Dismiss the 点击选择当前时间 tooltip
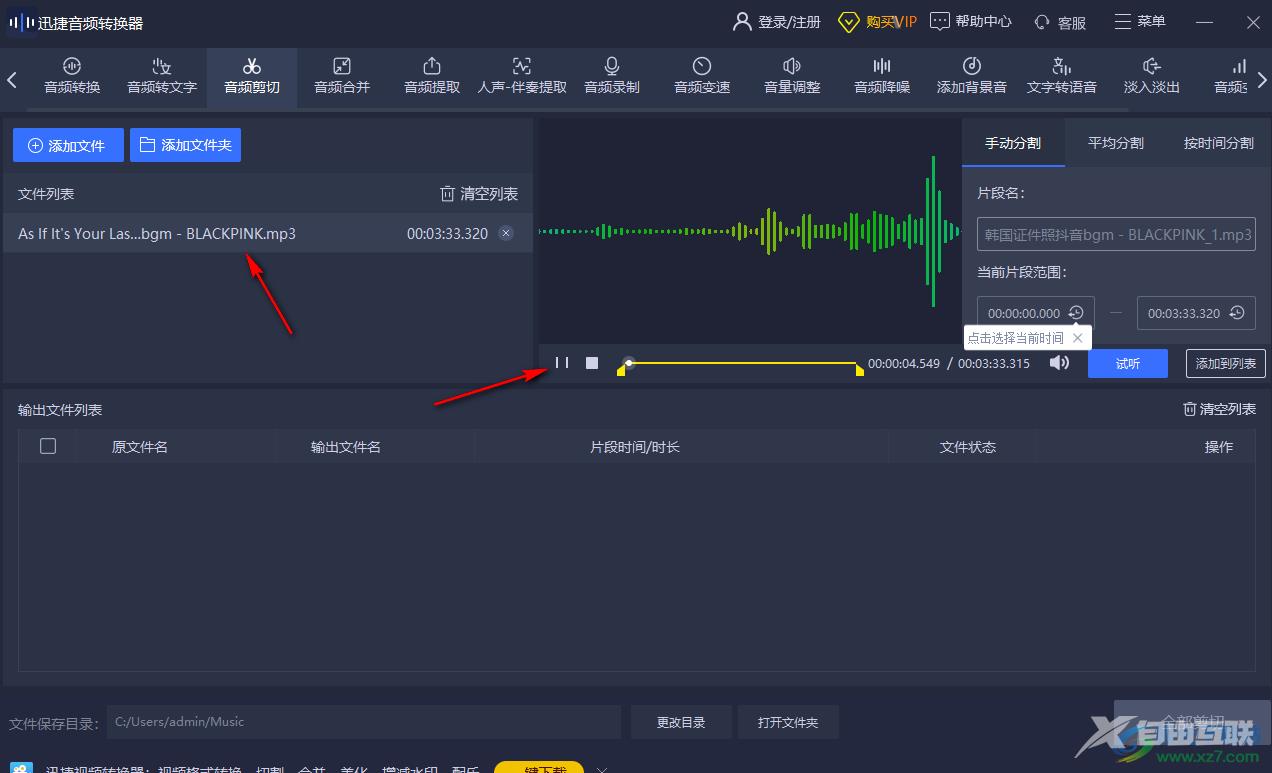The height and width of the screenshot is (773, 1272). pyautogui.click(x=1077, y=338)
